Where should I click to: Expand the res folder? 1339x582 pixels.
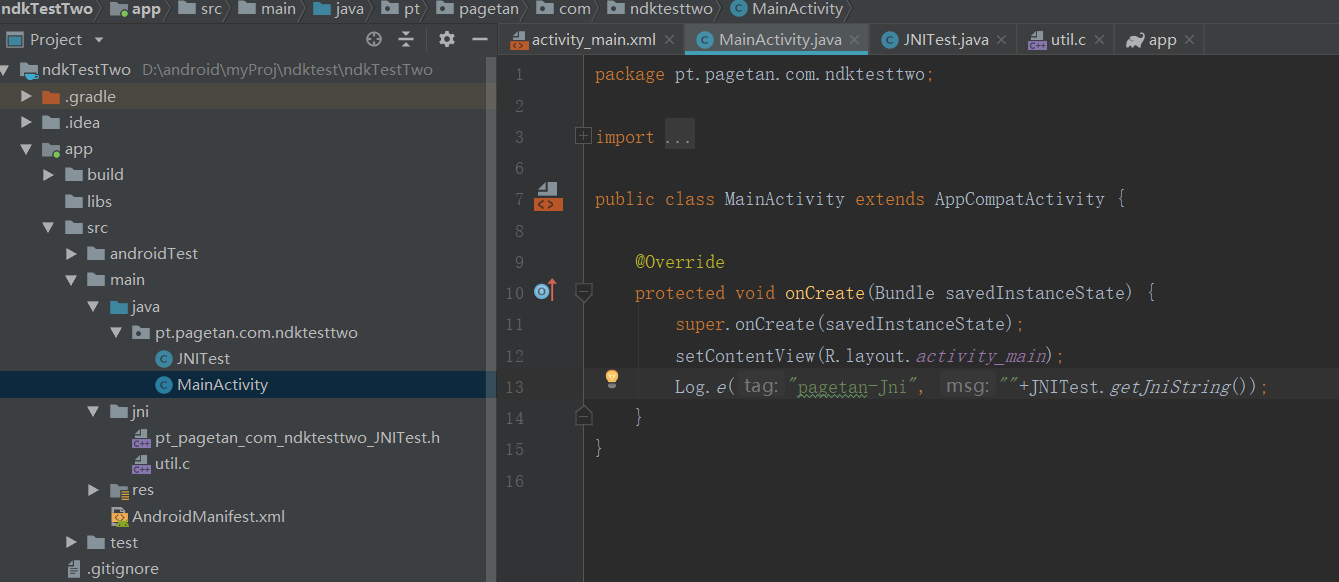(93, 490)
